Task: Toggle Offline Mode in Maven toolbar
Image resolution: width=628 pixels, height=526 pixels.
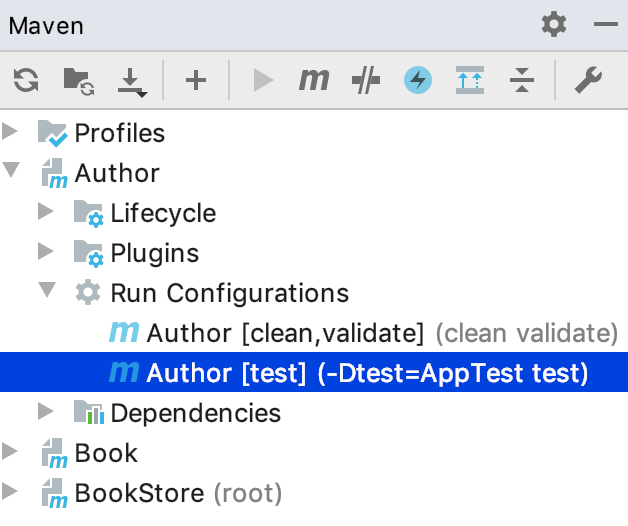Action: [367, 81]
